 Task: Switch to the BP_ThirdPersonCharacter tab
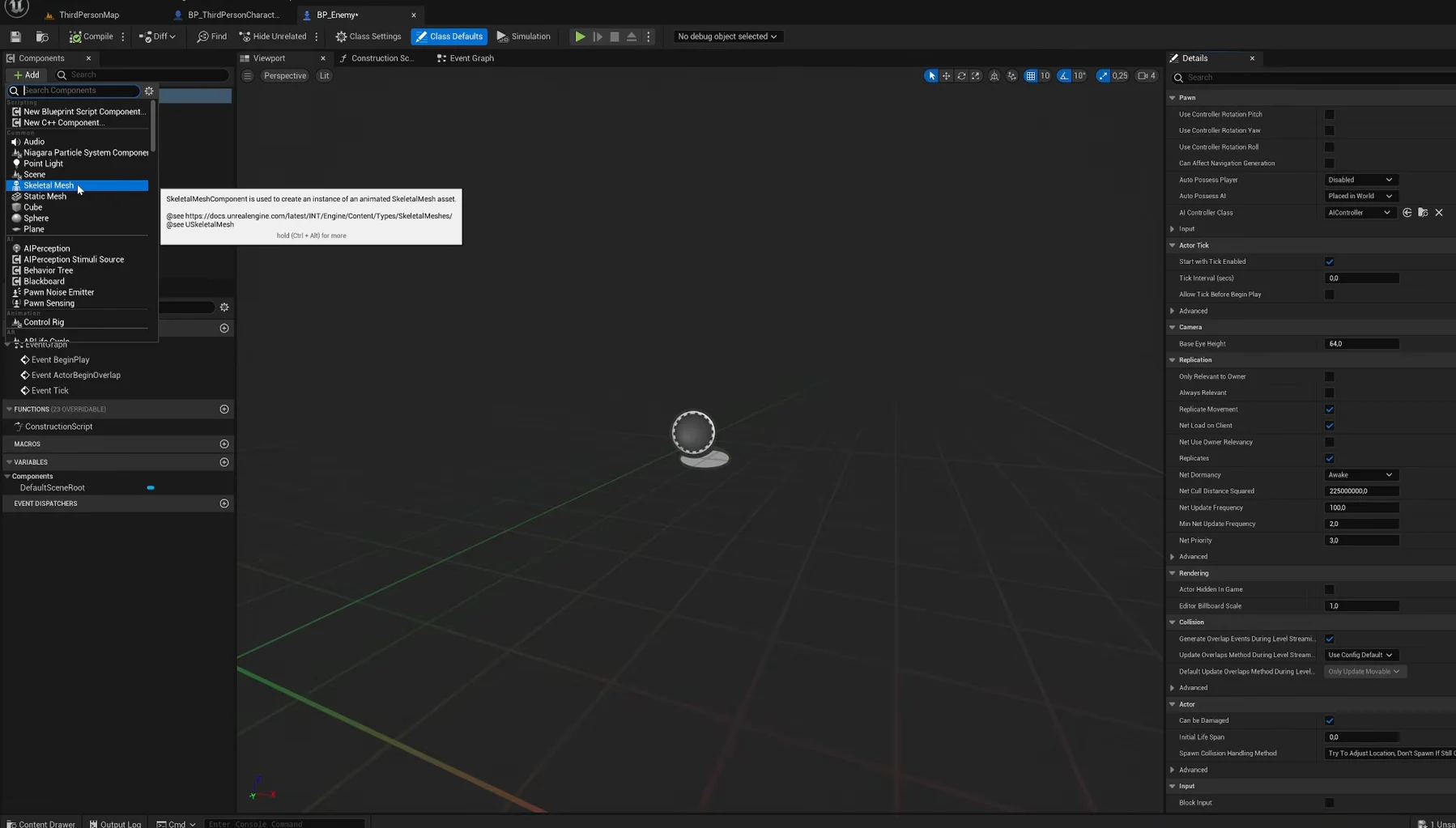point(233,15)
